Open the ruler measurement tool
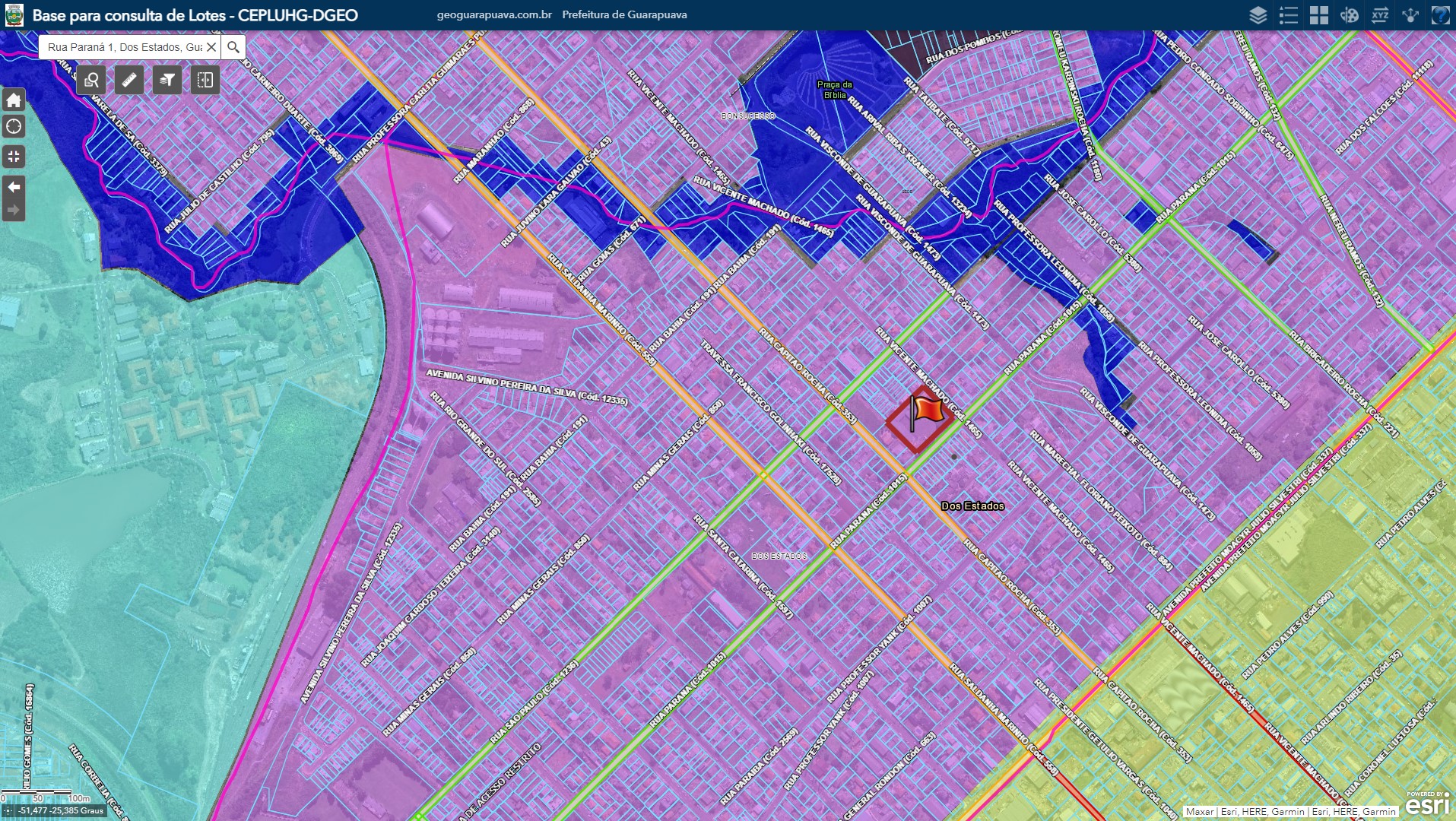Viewport: 1456px width, 821px height. pyautogui.click(x=129, y=80)
